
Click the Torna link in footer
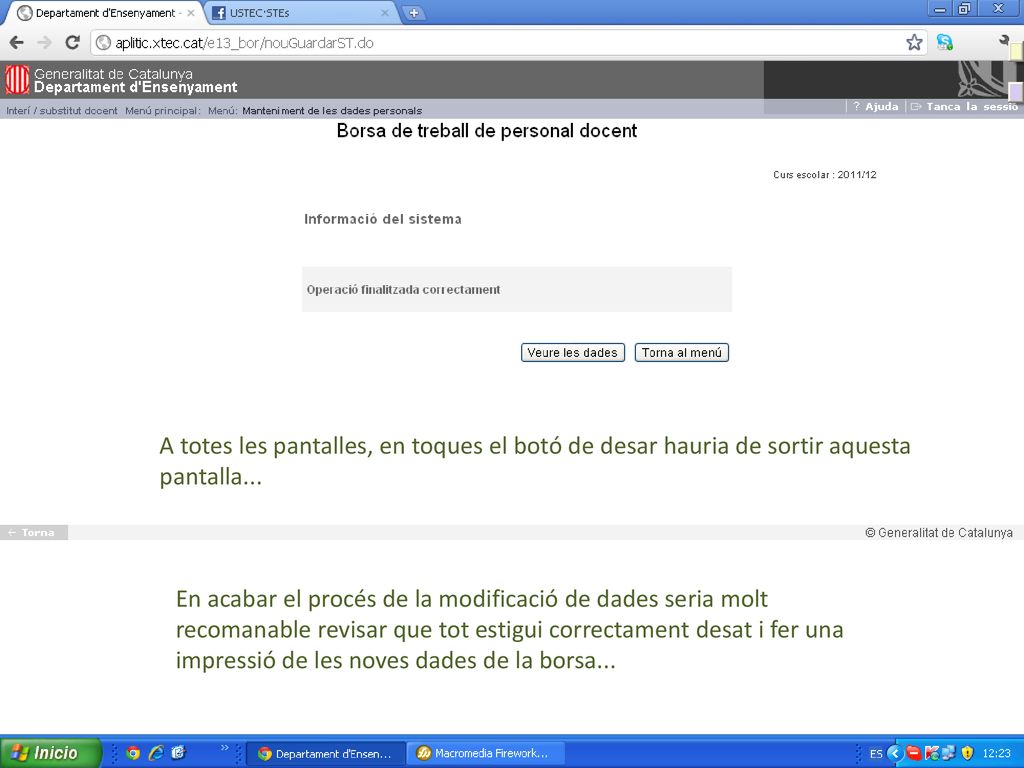click(x=33, y=532)
